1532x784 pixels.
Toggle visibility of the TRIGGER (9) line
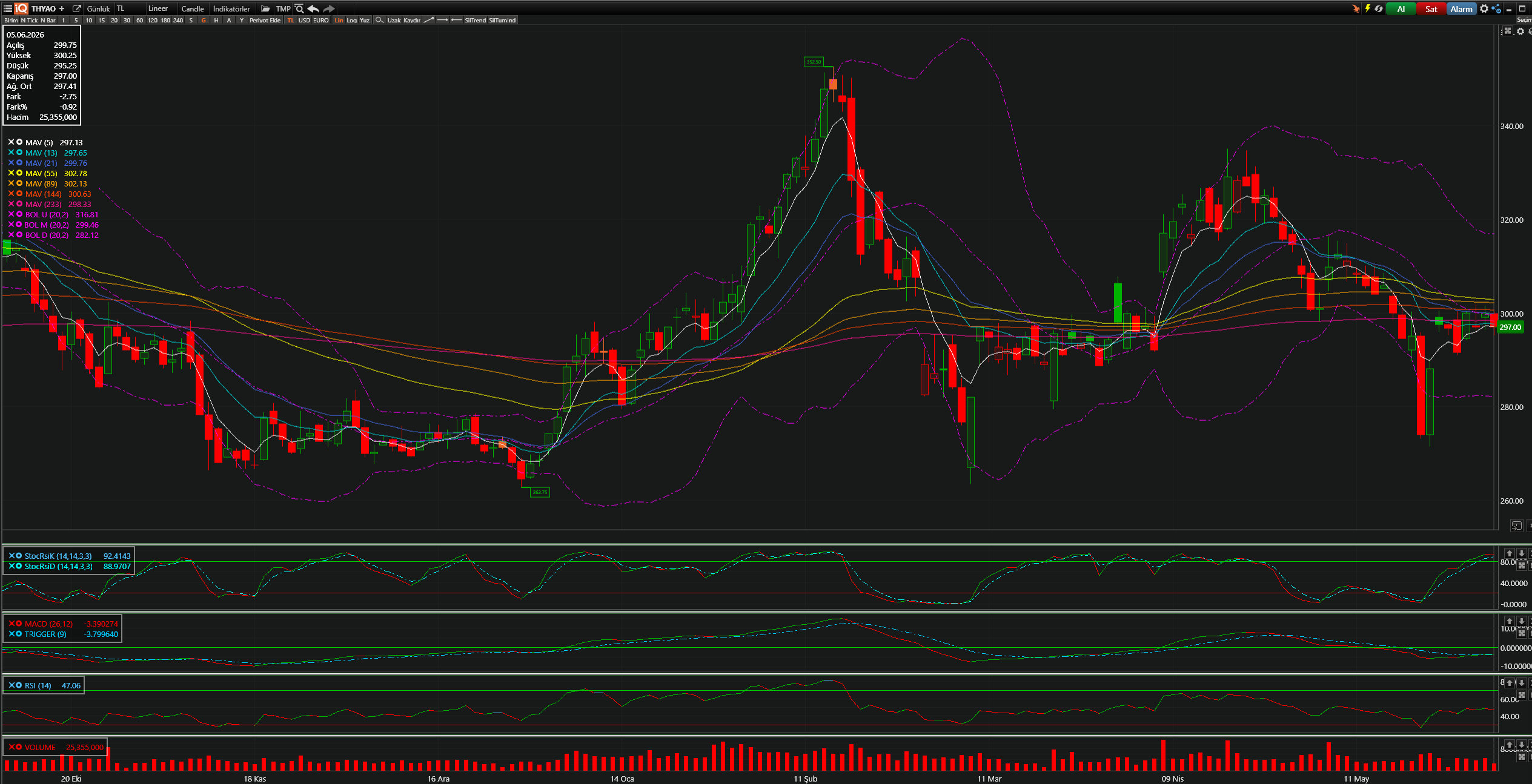pos(19,633)
